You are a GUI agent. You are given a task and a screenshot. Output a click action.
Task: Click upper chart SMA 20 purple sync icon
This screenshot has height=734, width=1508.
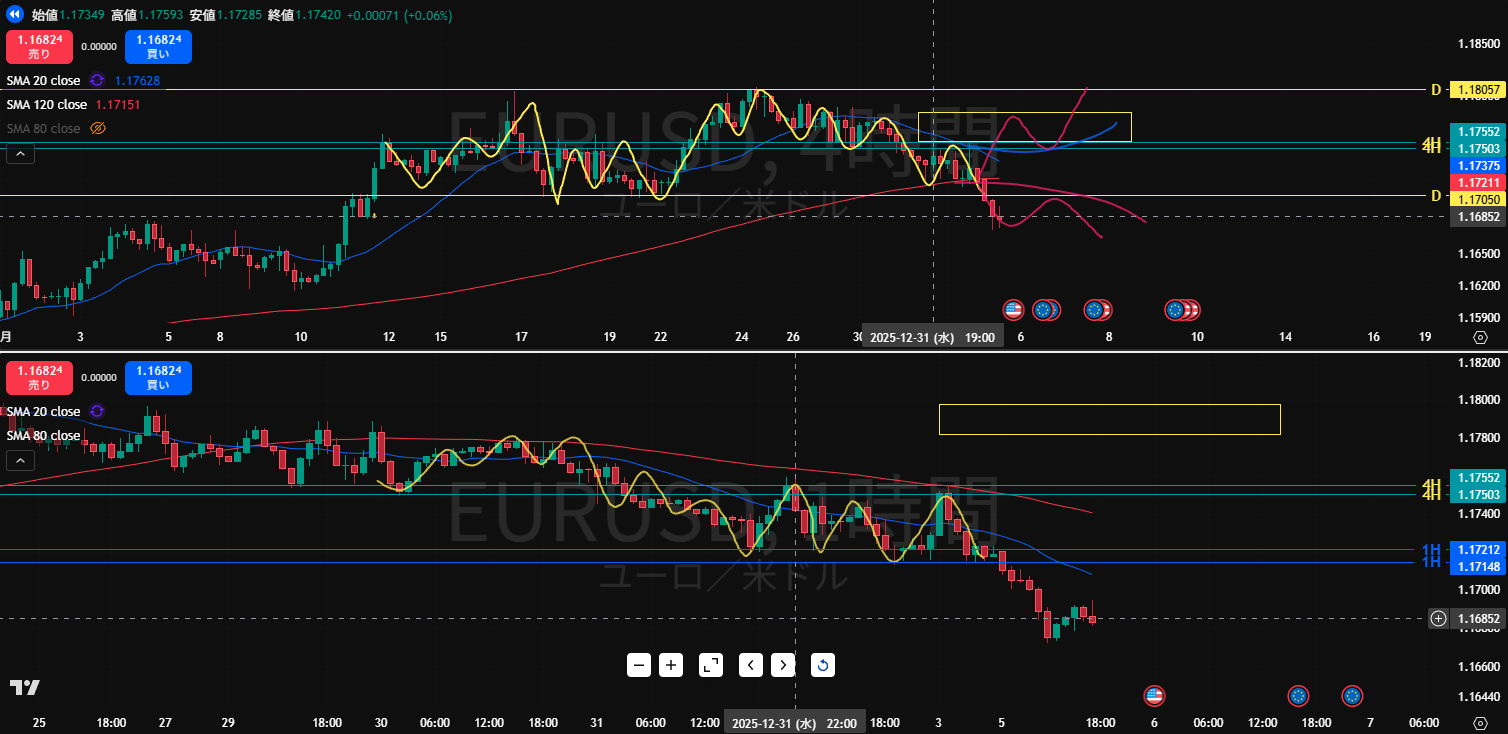pyautogui.click(x=97, y=80)
